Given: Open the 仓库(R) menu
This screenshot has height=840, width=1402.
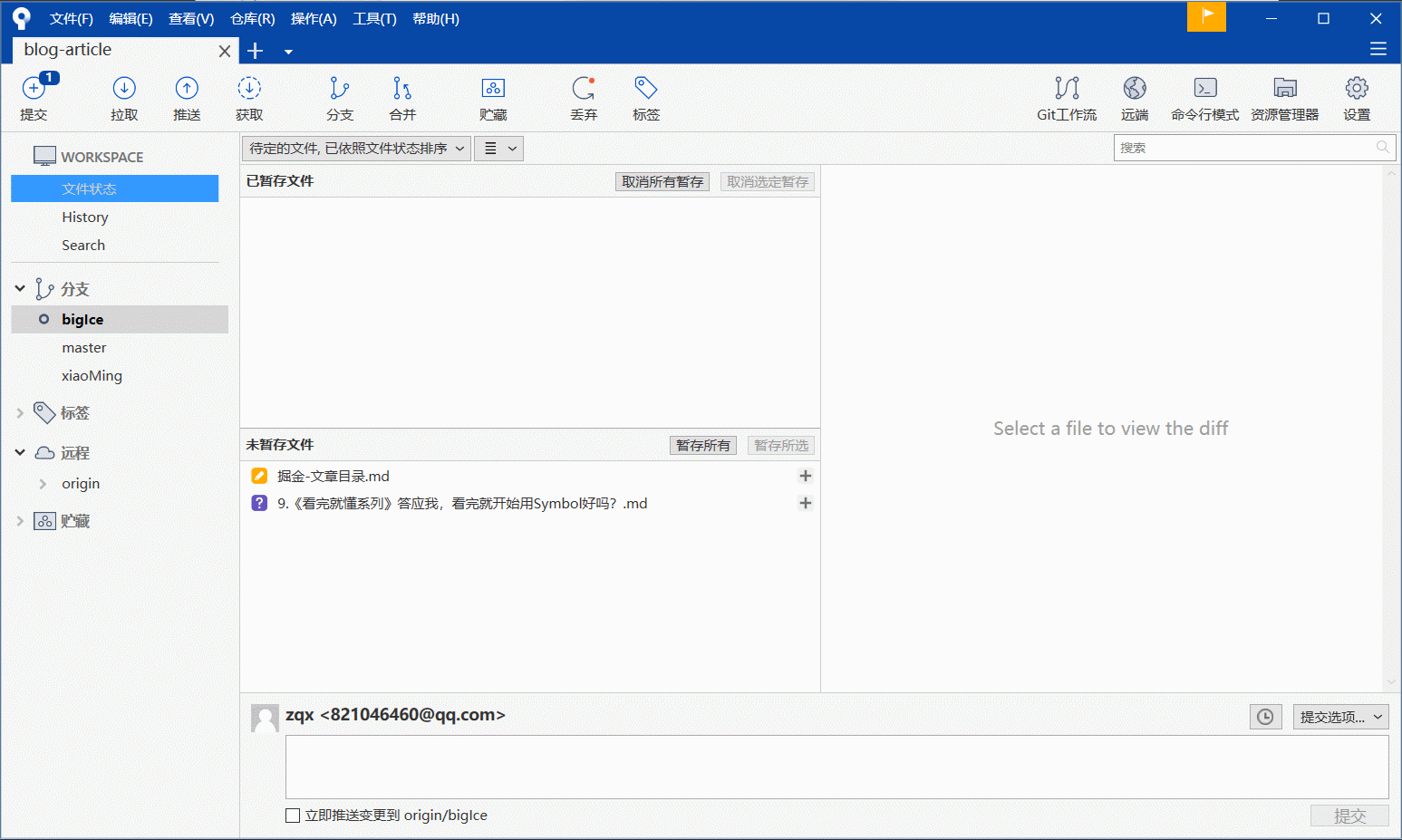Looking at the screenshot, I should click(x=253, y=18).
